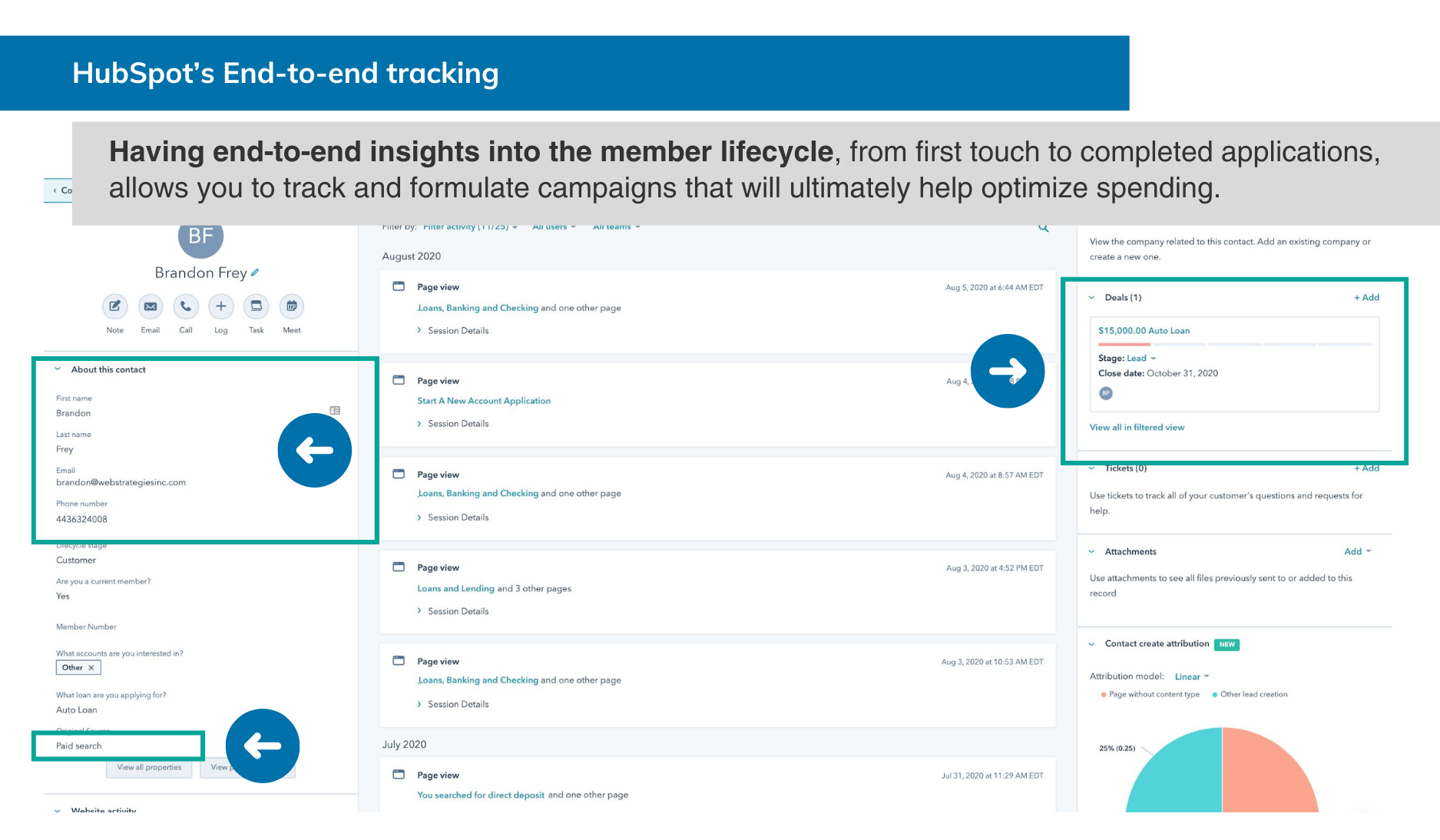Click the Meet calendar icon
Image resolution: width=1440 pixels, height=840 pixels.
[292, 306]
